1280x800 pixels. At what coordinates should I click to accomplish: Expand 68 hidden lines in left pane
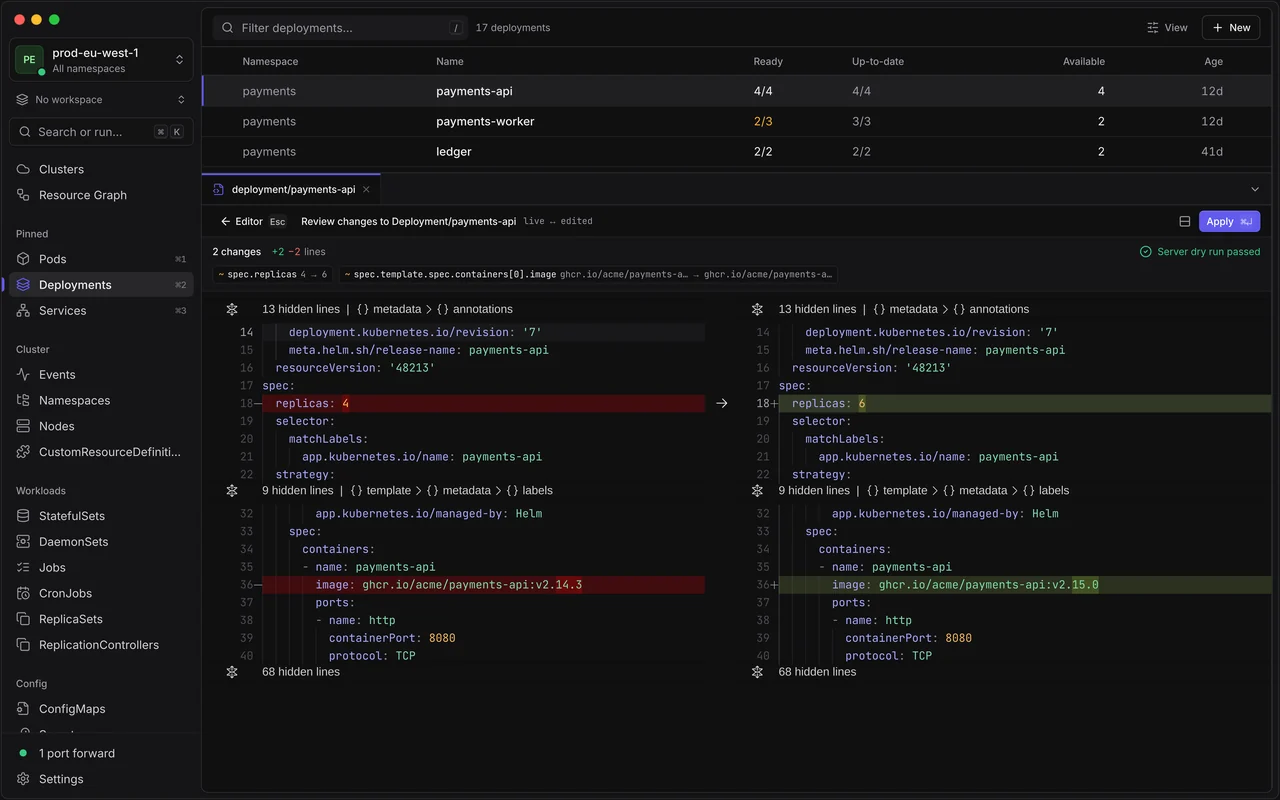[x=232, y=672]
